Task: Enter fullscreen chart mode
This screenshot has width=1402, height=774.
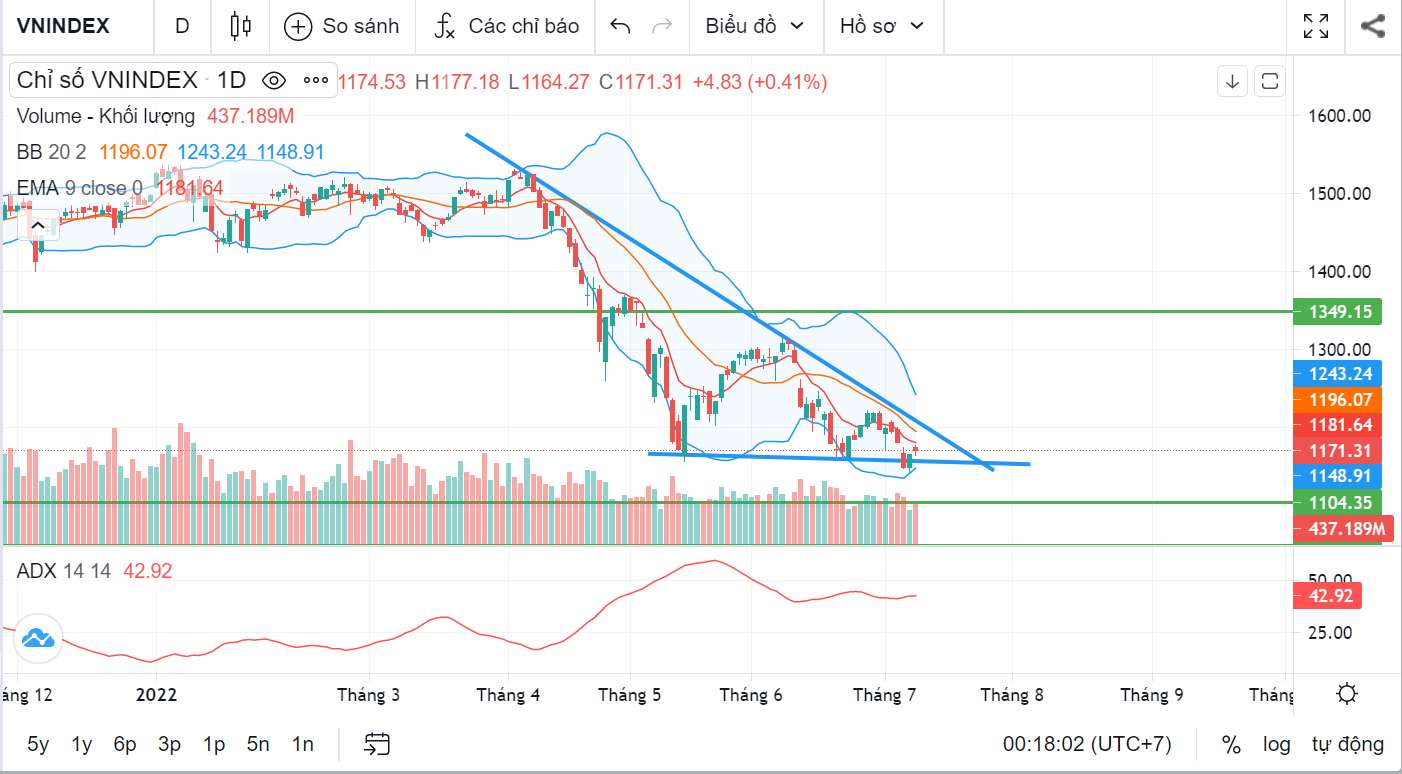Action: click(1316, 26)
